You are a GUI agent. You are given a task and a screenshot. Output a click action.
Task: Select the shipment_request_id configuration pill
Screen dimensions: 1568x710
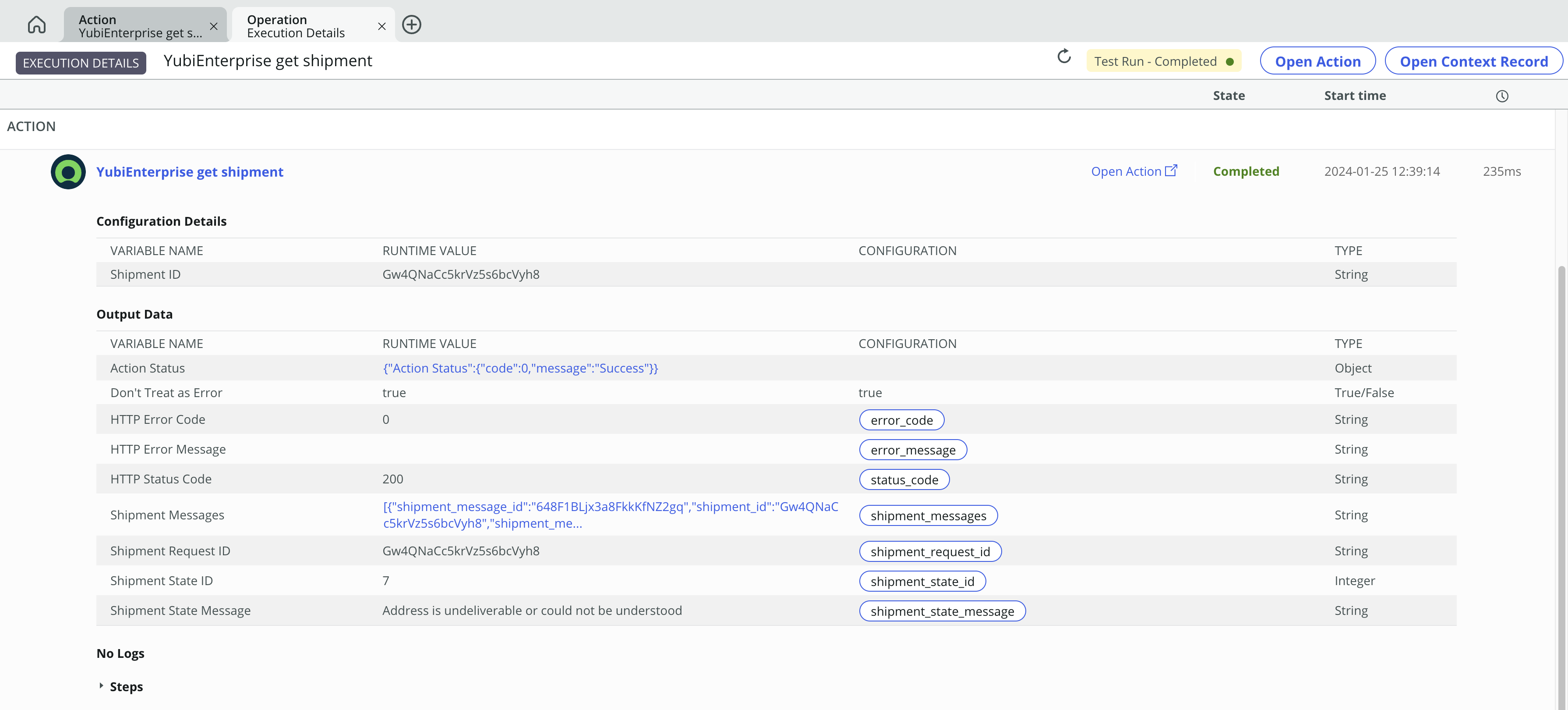tap(930, 550)
